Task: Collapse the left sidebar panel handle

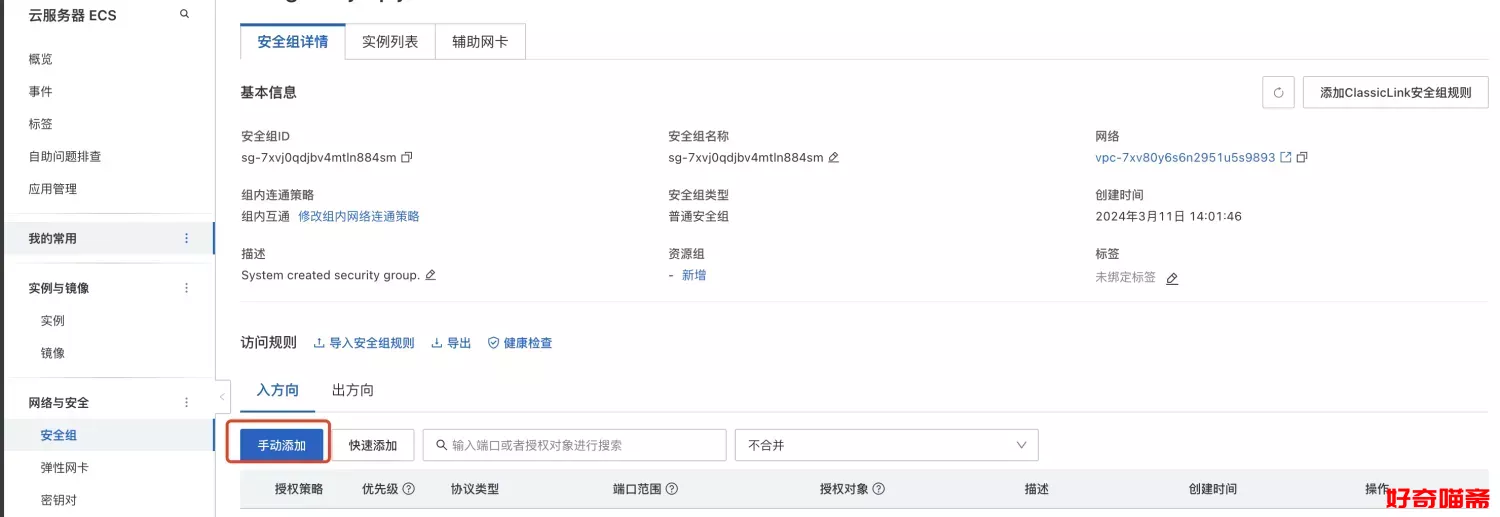Action: (222, 397)
